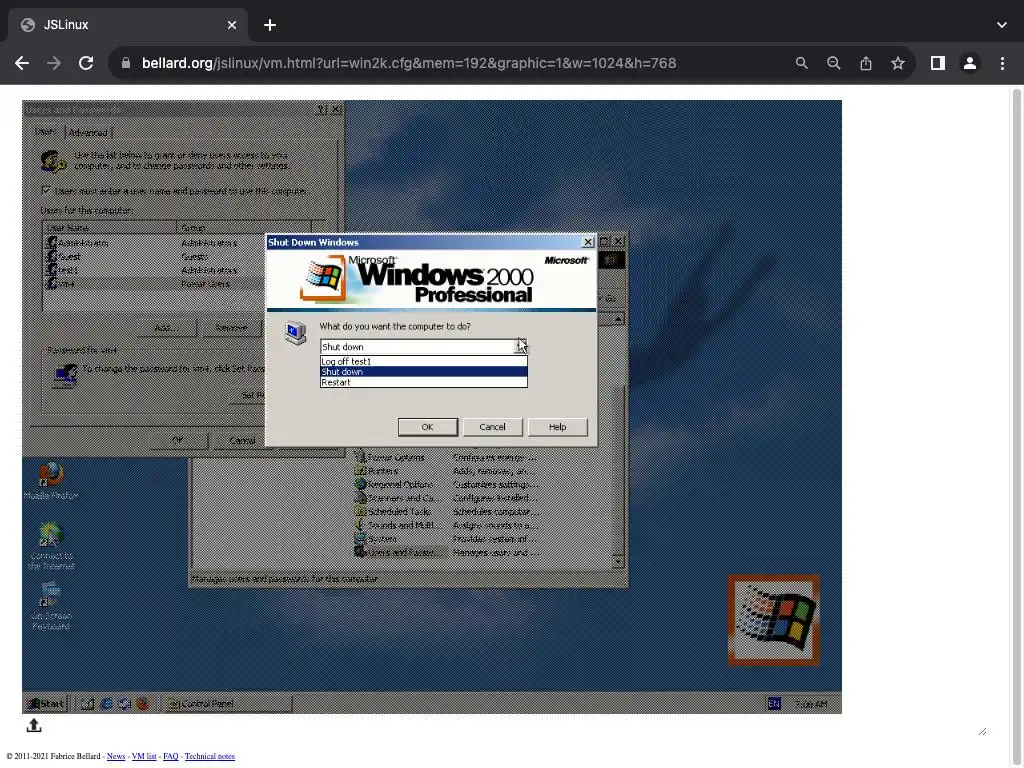1024x768 pixels.
Task: Go back in the Chrome browser
Action: pos(22,63)
